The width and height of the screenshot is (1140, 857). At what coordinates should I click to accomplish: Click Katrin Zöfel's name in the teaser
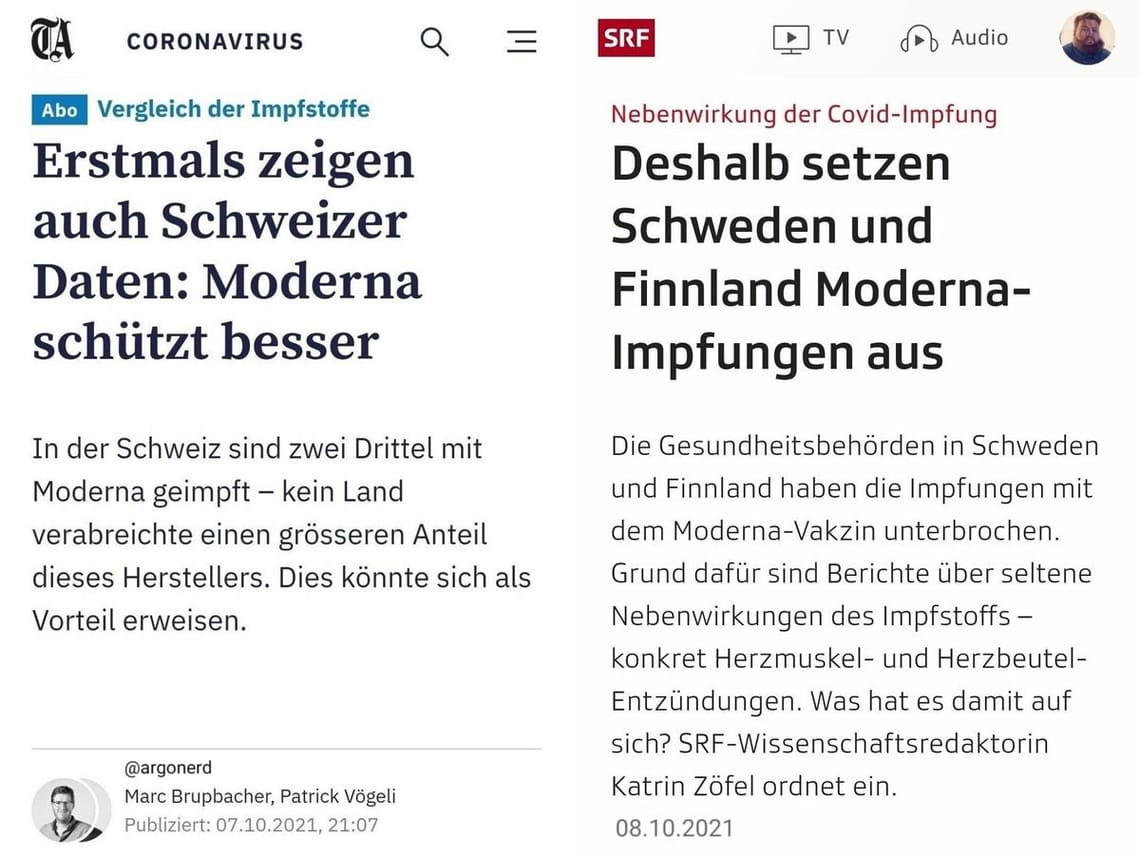[x=675, y=786]
